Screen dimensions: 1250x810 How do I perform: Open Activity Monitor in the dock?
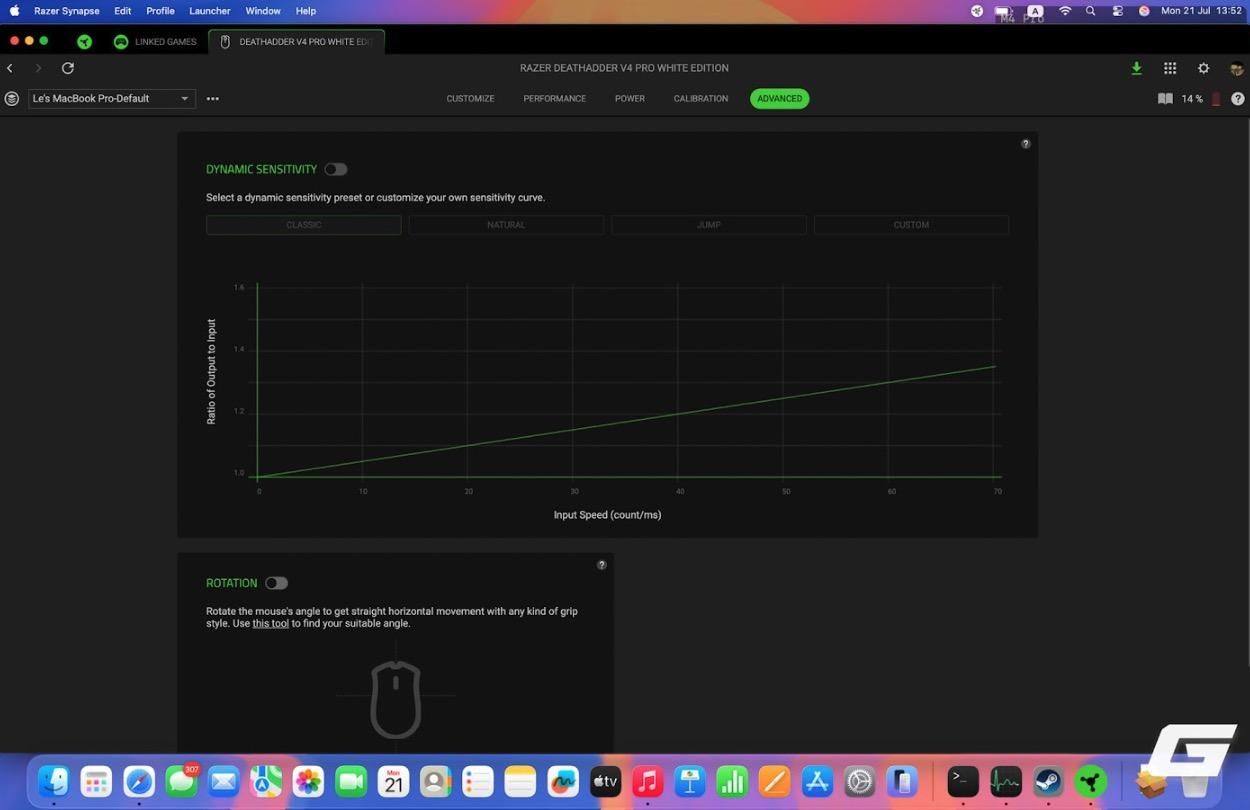tap(1006, 781)
